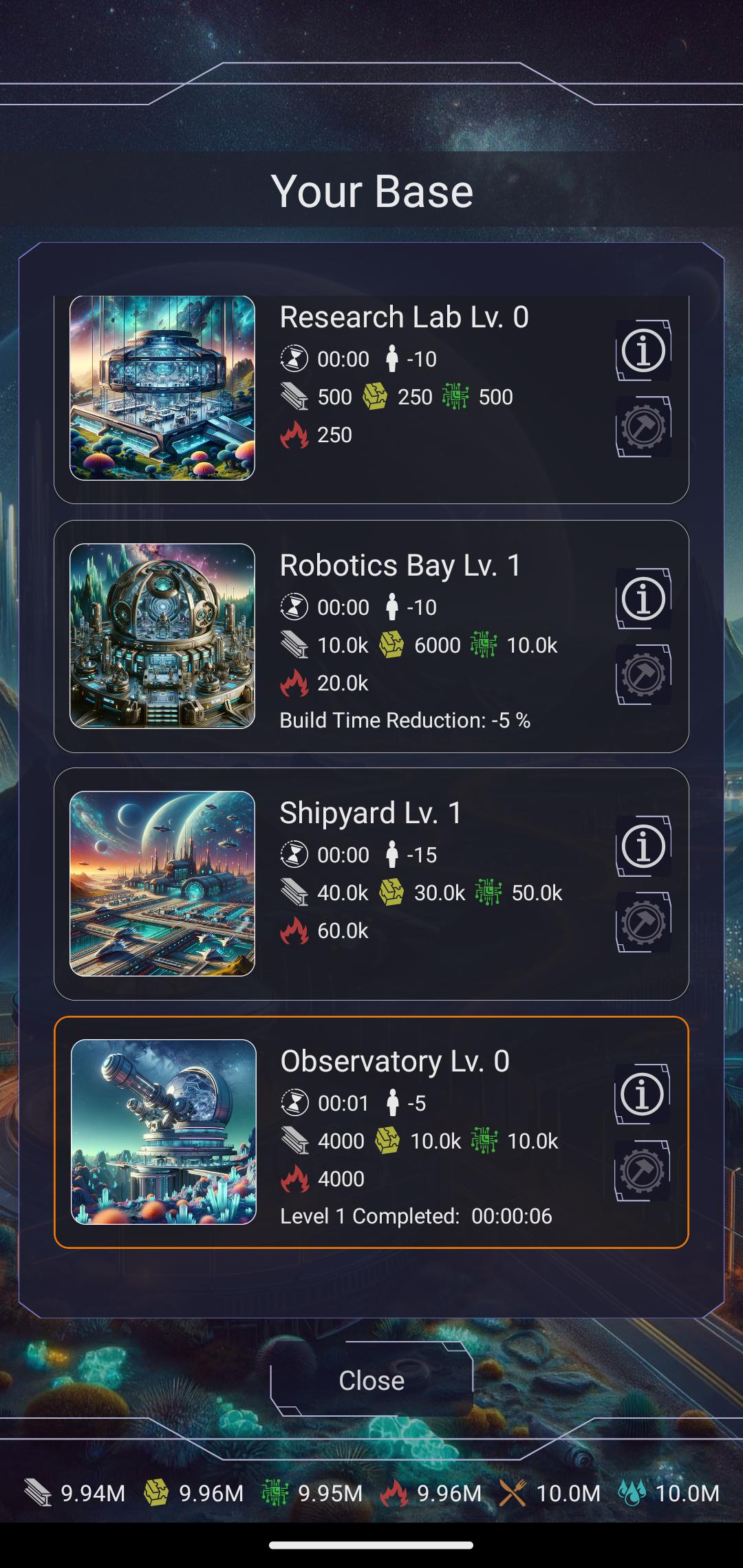Open Observatory info icon
Screen dimensions: 743x1568
pyautogui.click(x=642, y=1094)
